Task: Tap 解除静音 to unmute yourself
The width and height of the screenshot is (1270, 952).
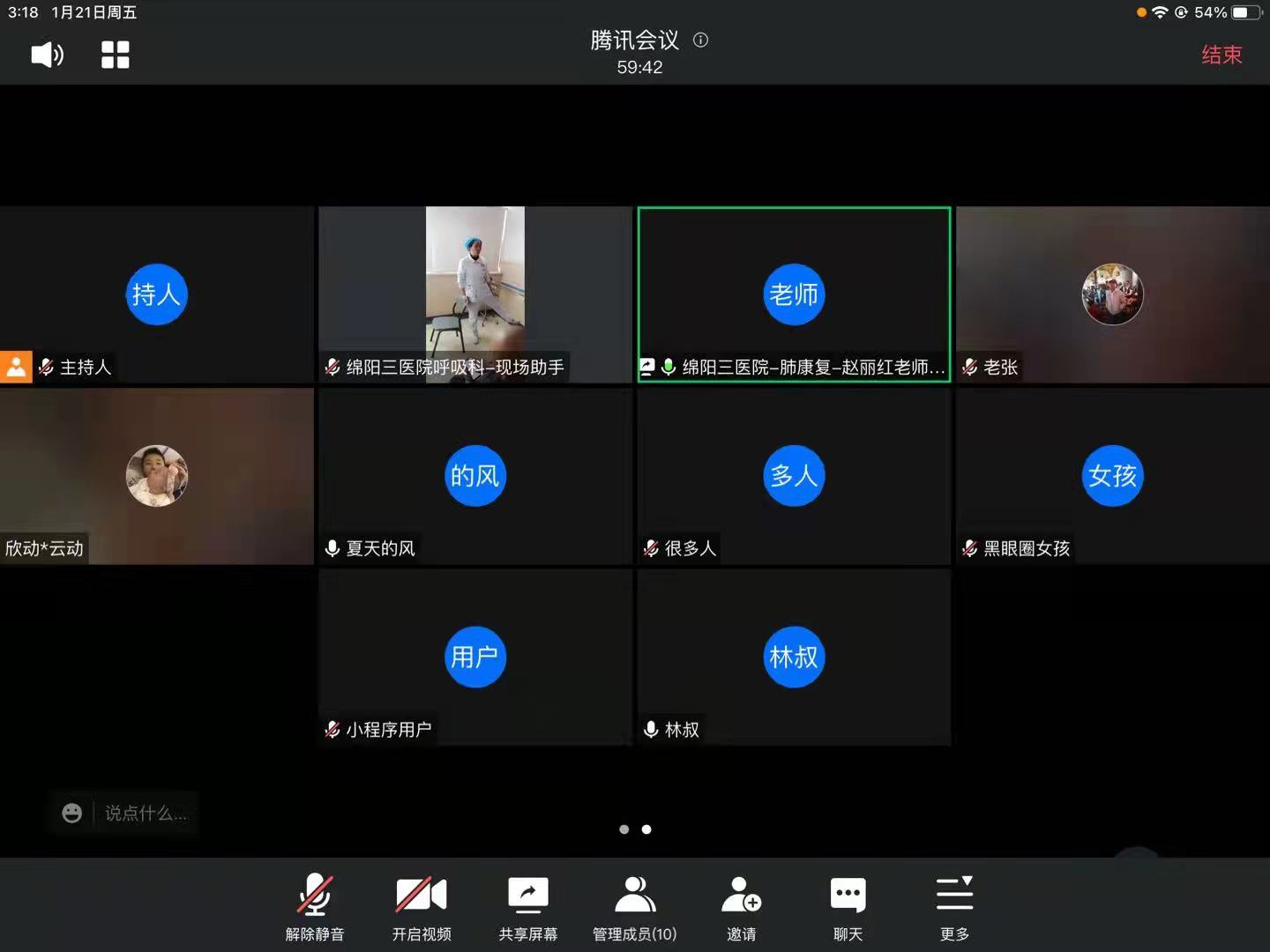Action: coord(315,894)
